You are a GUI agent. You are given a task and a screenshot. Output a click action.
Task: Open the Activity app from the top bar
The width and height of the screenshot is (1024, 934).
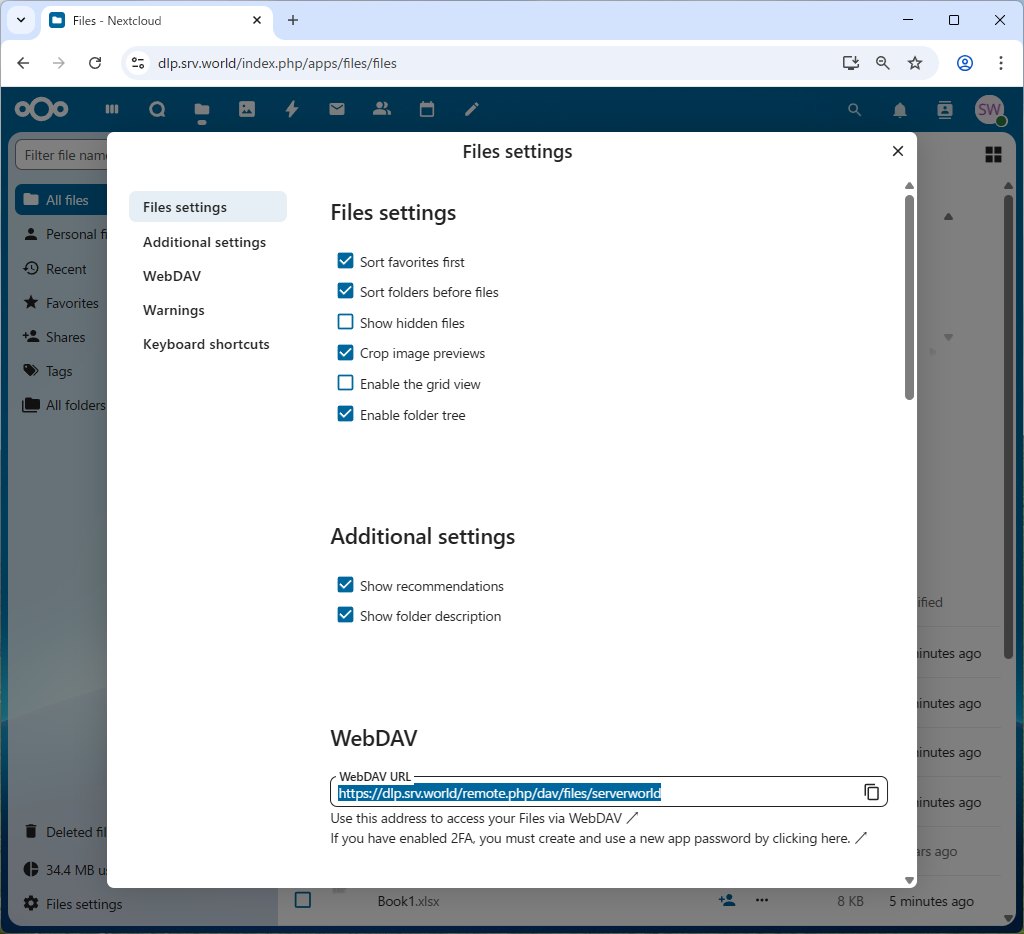291,110
